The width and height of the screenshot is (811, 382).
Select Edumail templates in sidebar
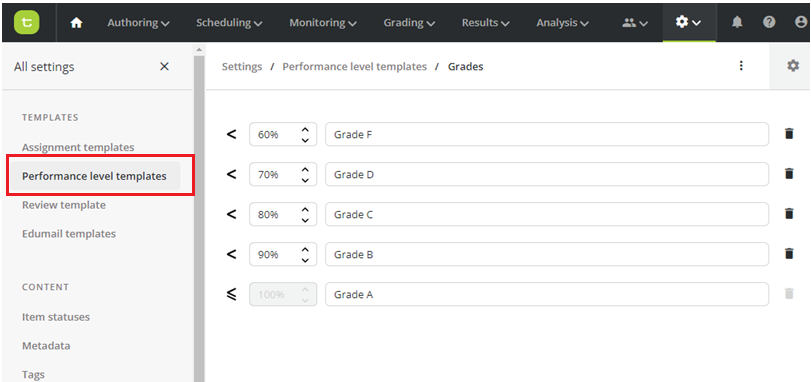pyautogui.click(x=69, y=234)
